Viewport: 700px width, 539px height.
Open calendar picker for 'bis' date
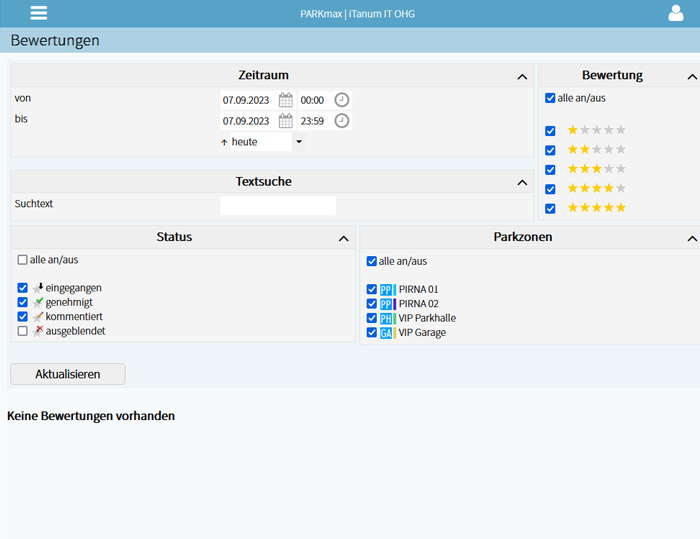pos(286,121)
